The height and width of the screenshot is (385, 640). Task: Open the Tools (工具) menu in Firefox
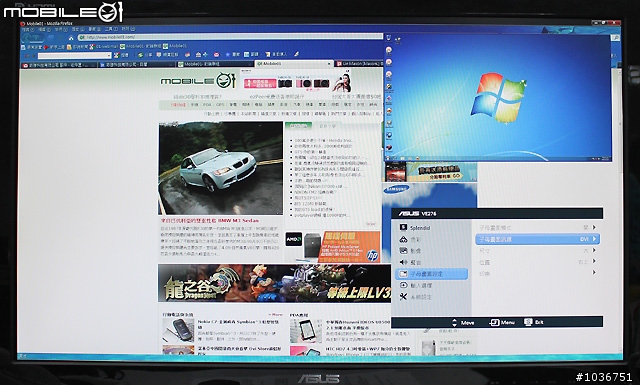pos(111,29)
